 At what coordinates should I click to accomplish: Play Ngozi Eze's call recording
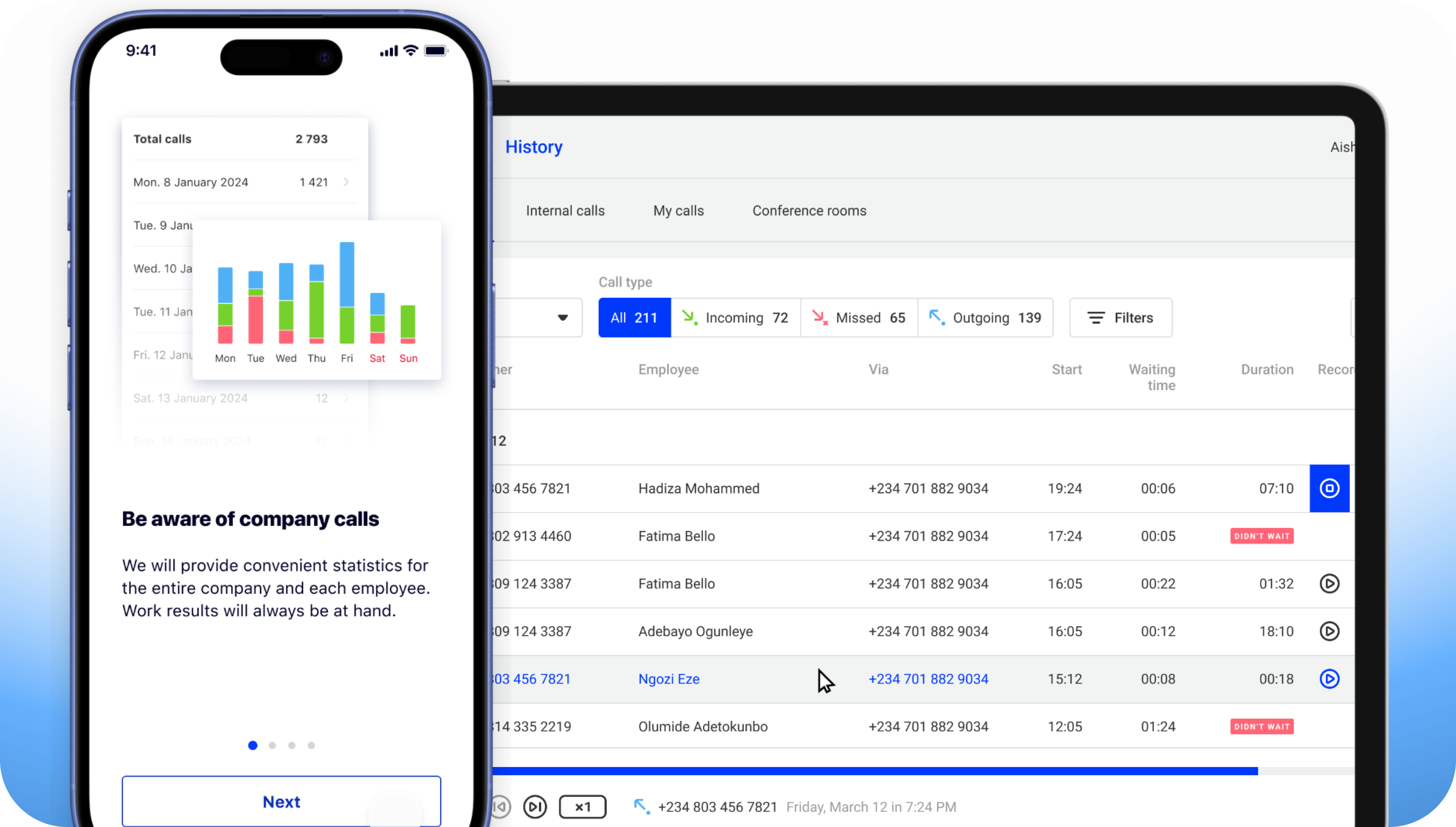coord(1331,679)
